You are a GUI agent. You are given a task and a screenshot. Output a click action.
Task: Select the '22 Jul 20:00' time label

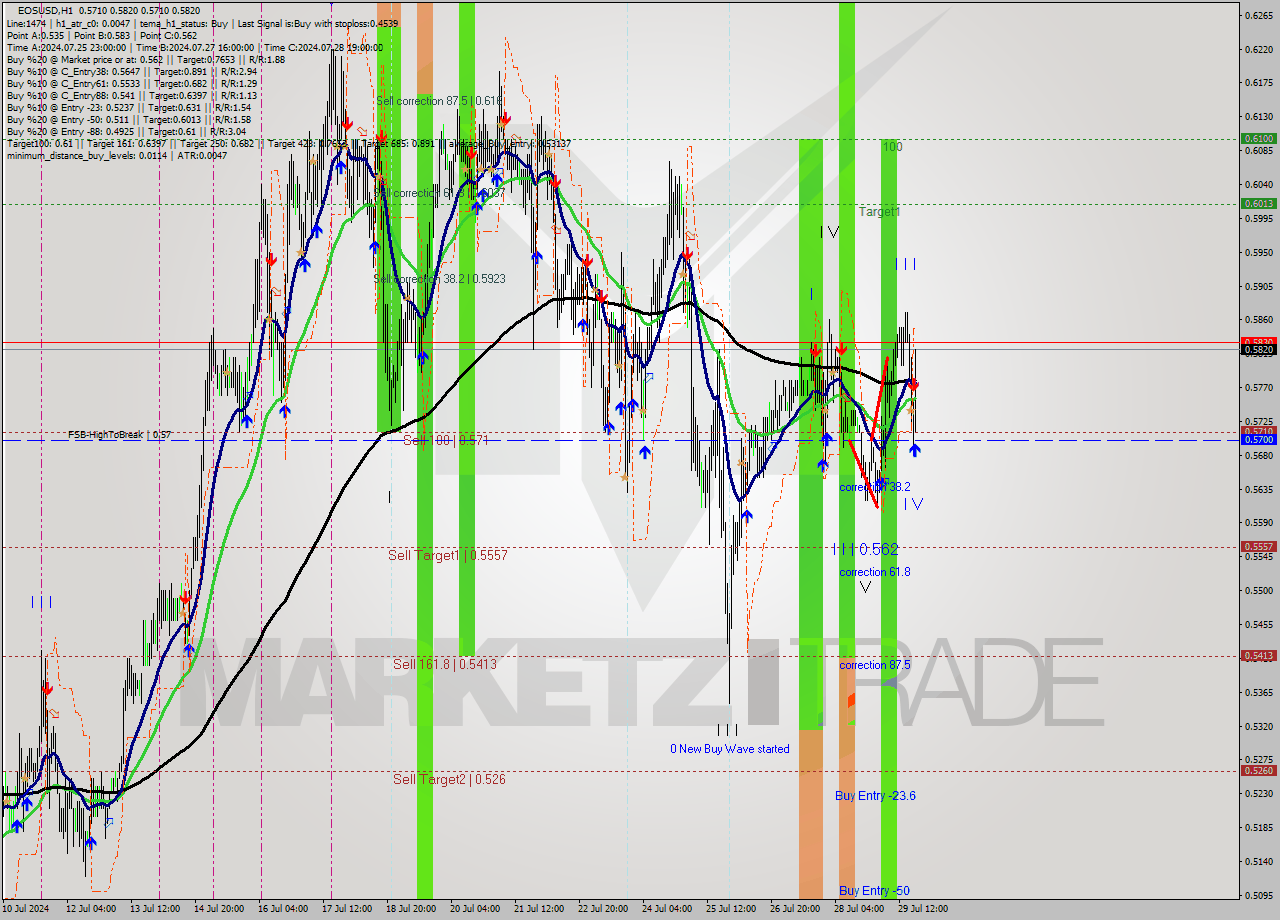coord(605,909)
